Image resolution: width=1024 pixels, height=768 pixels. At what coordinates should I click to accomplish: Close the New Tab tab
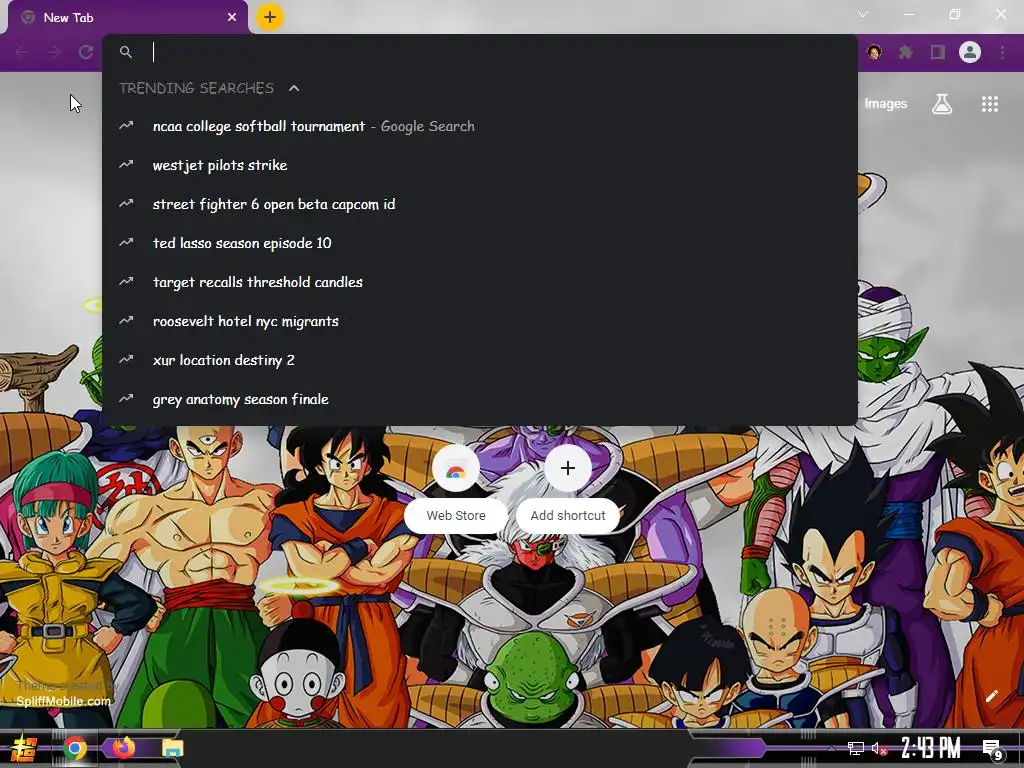click(x=232, y=18)
